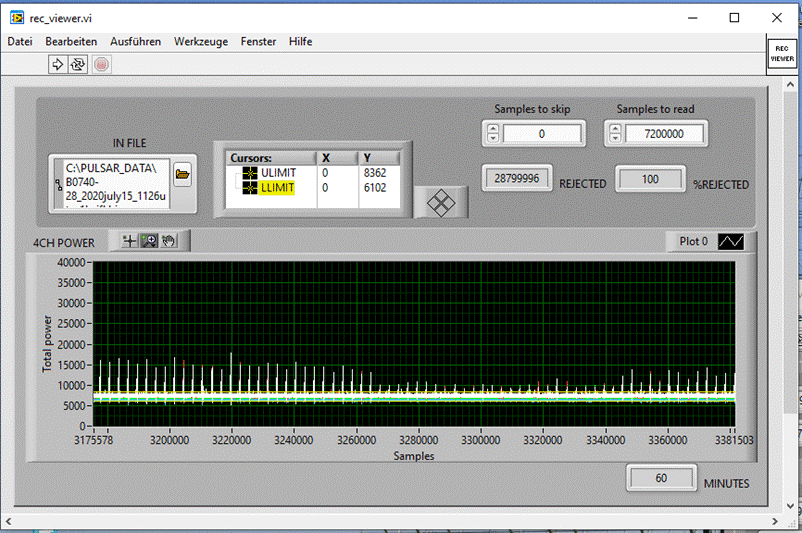This screenshot has width=802, height=533.
Task: Click the Run Continuously button
Action: [x=78, y=64]
